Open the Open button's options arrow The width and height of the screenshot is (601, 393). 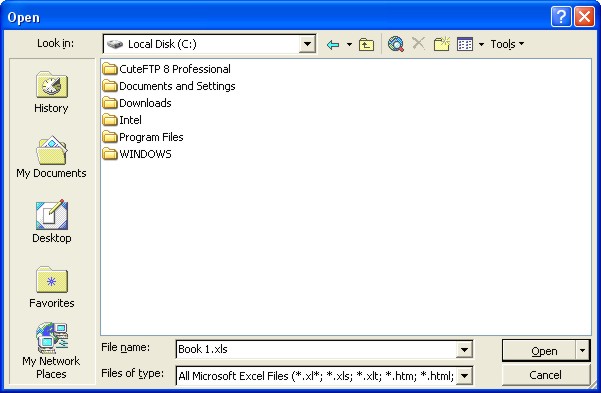582,350
